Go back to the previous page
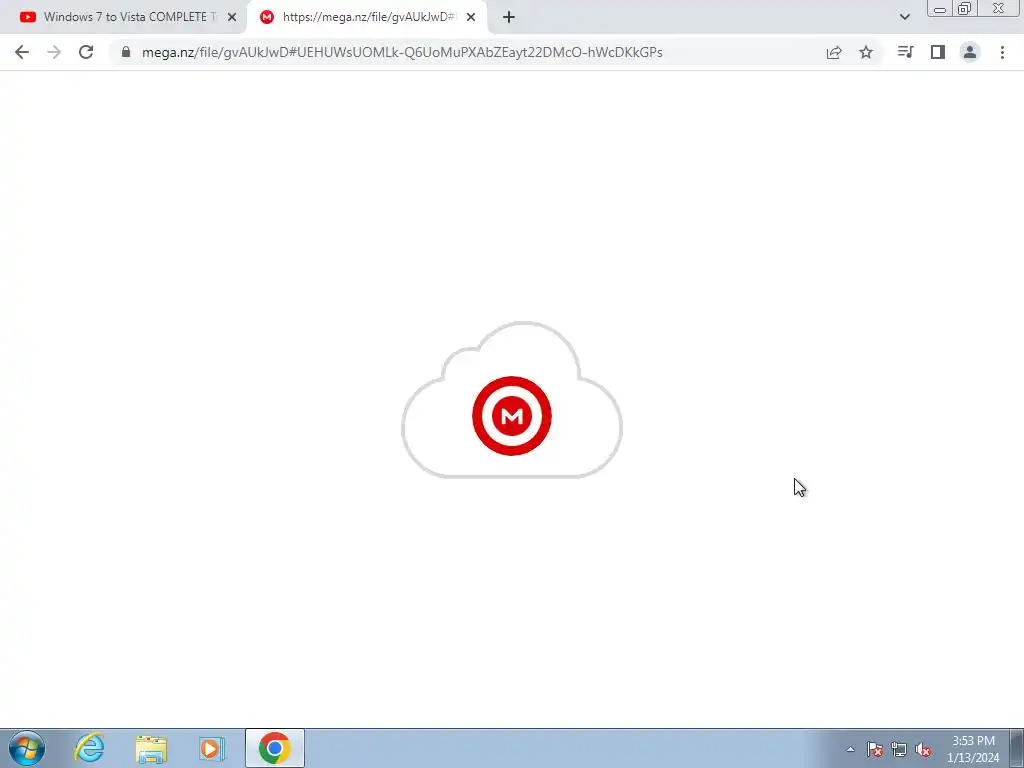1024x768 pixels. (22, 52)
